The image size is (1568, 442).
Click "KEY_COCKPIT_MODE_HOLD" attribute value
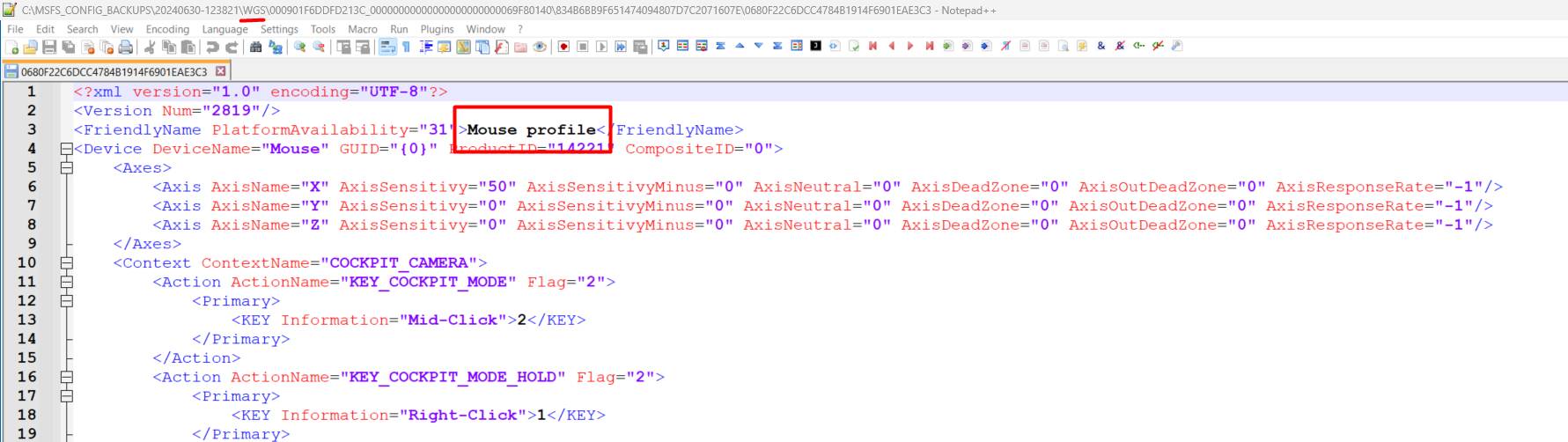(x=453, y=377)
